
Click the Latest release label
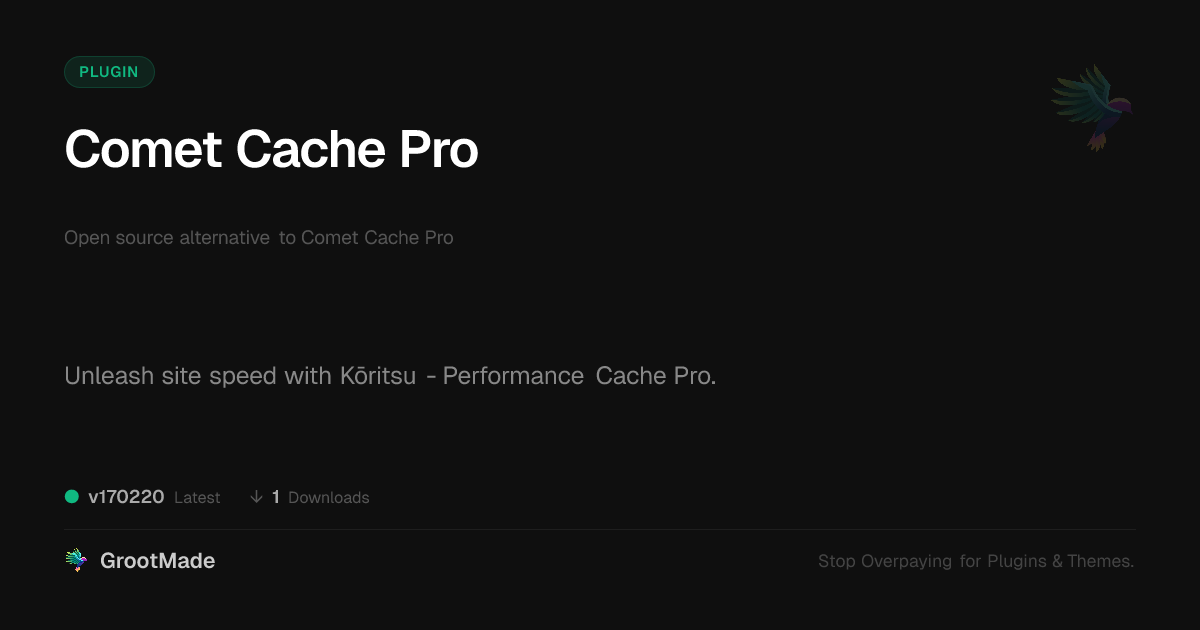pyautogui.click(x=197, y=498)
